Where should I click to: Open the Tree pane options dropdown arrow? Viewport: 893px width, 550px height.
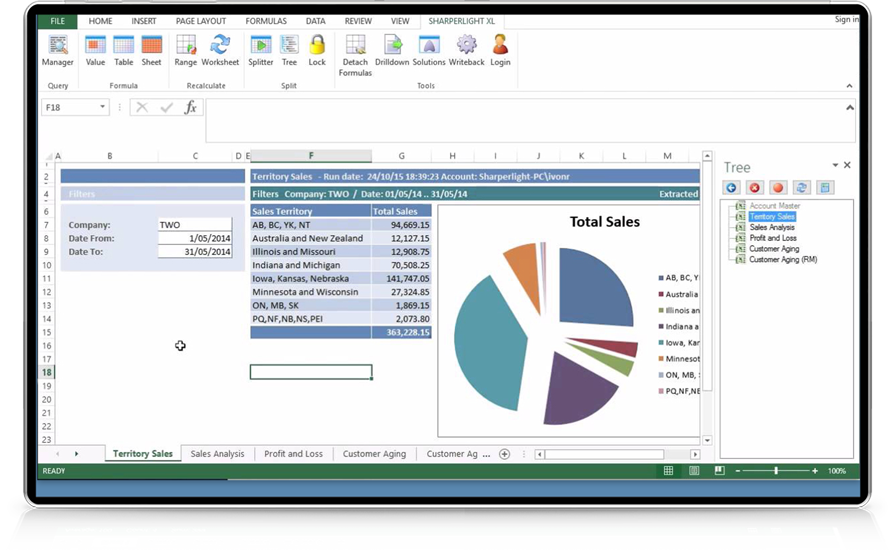pyautogui.click(x=835, y=165)
